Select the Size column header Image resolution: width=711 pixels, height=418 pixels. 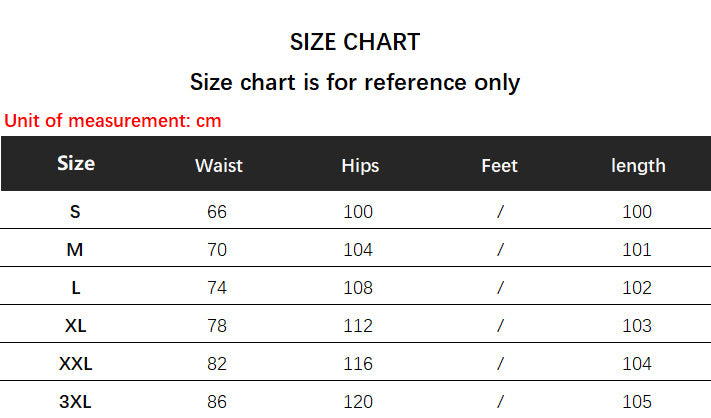coord(76,164)
